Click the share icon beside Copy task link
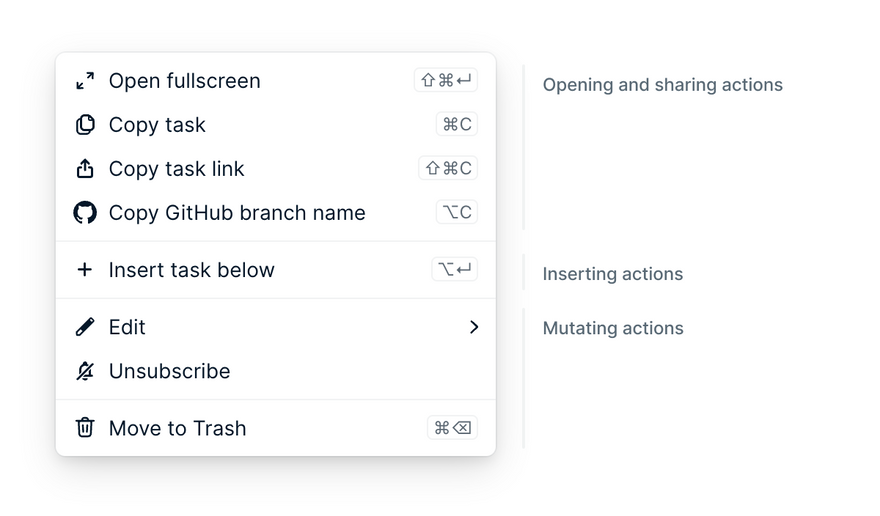Image resolution: width=880 pixels, height=516 pixels. pos(85,168)
